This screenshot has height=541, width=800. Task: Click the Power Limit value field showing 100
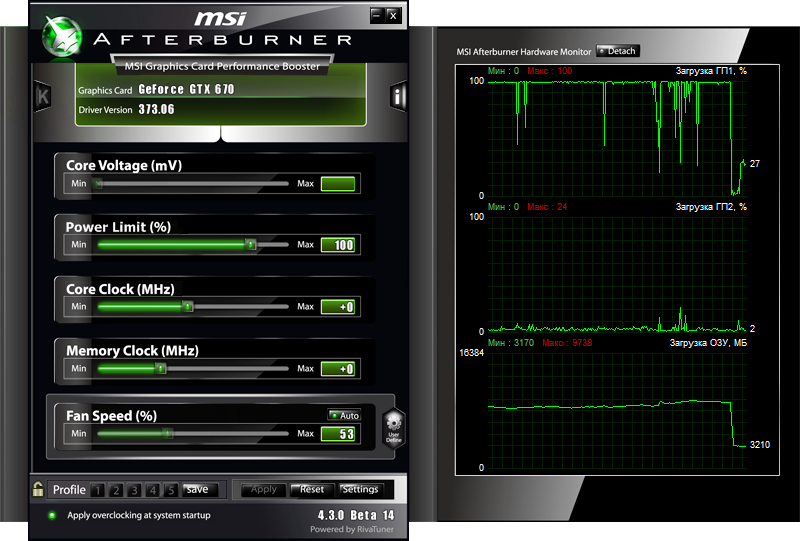click(x=338, y=245)
